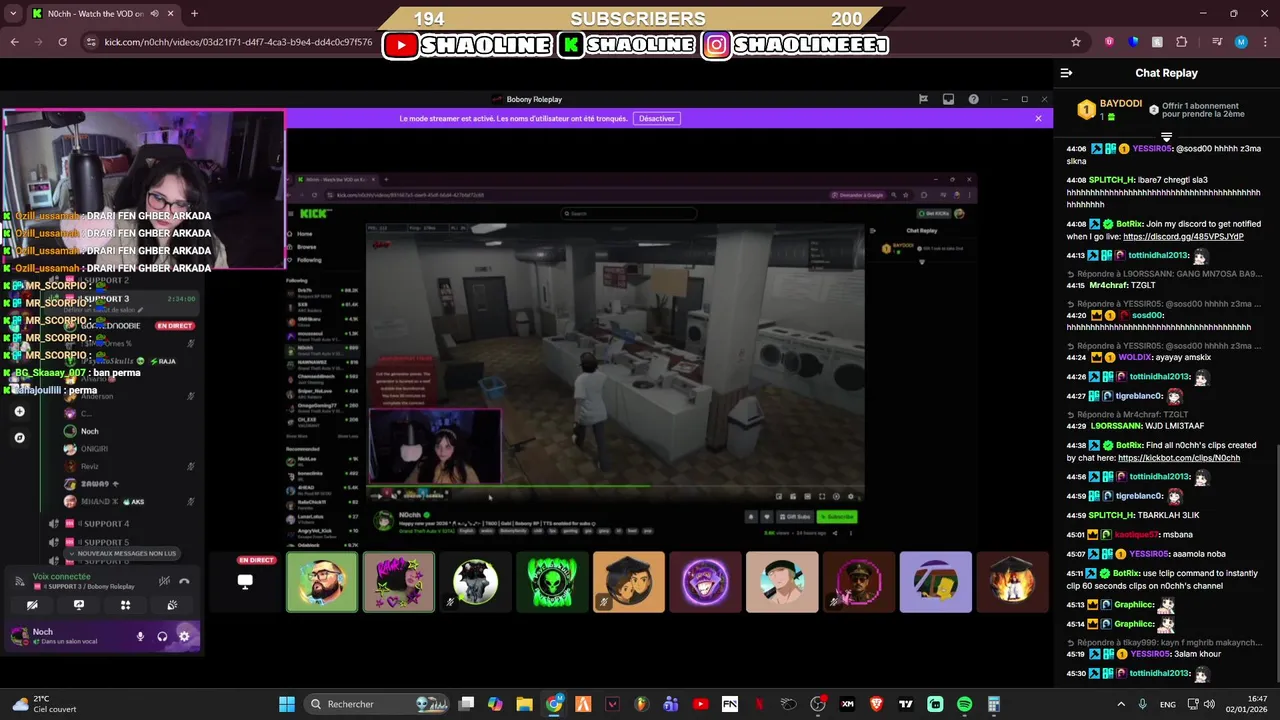Click the chat message 'TBARKLAH 3LIK'

tap(1169, 515)
